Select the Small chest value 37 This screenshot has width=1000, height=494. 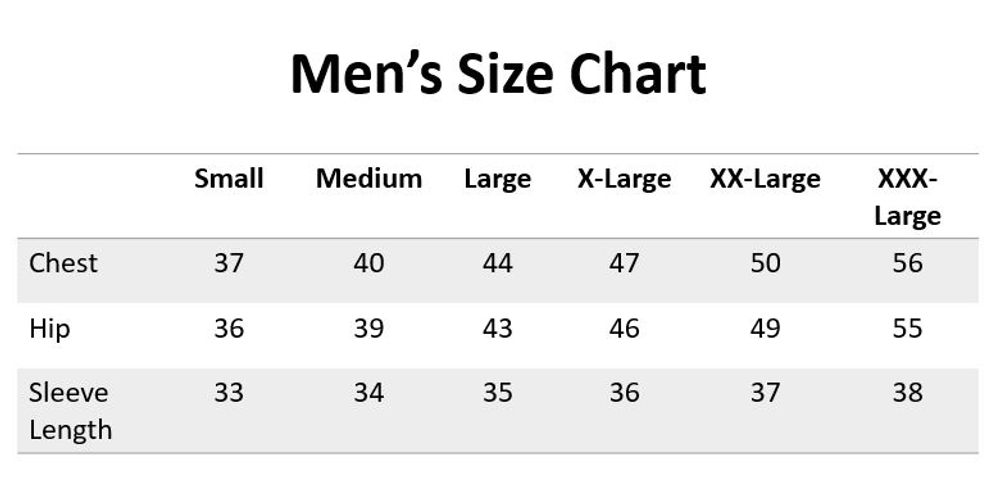click(x=228, y=263)
